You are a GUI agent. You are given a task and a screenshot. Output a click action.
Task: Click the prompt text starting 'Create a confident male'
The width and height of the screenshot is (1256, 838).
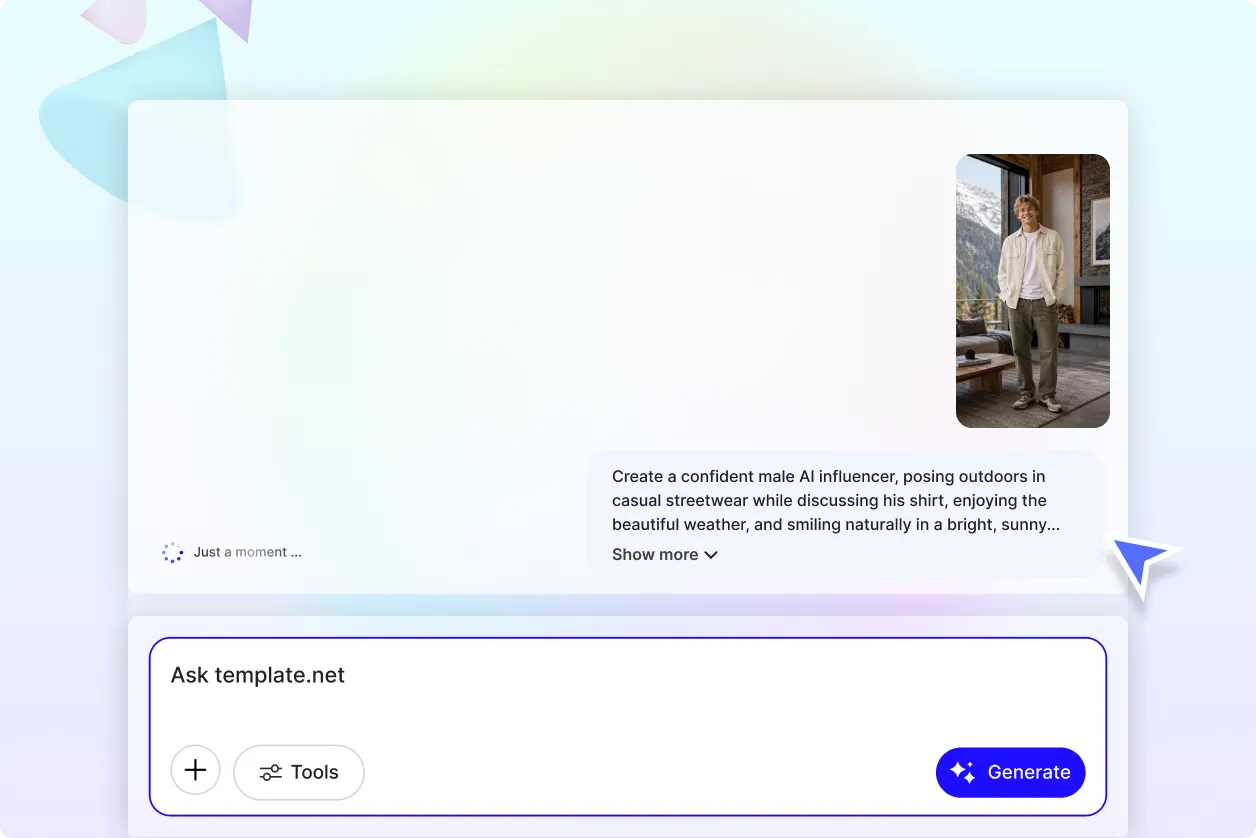pos(836,500)
